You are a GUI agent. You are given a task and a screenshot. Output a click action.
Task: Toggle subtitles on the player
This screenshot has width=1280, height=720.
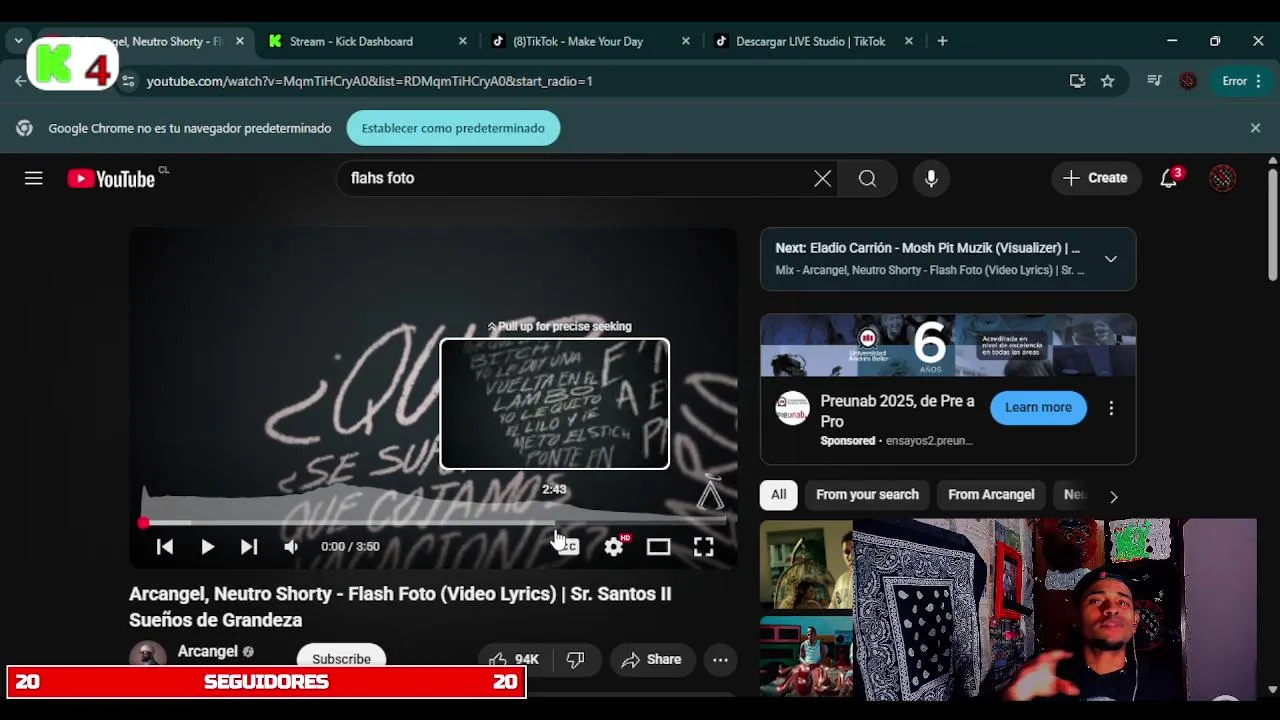pos(567,546)
